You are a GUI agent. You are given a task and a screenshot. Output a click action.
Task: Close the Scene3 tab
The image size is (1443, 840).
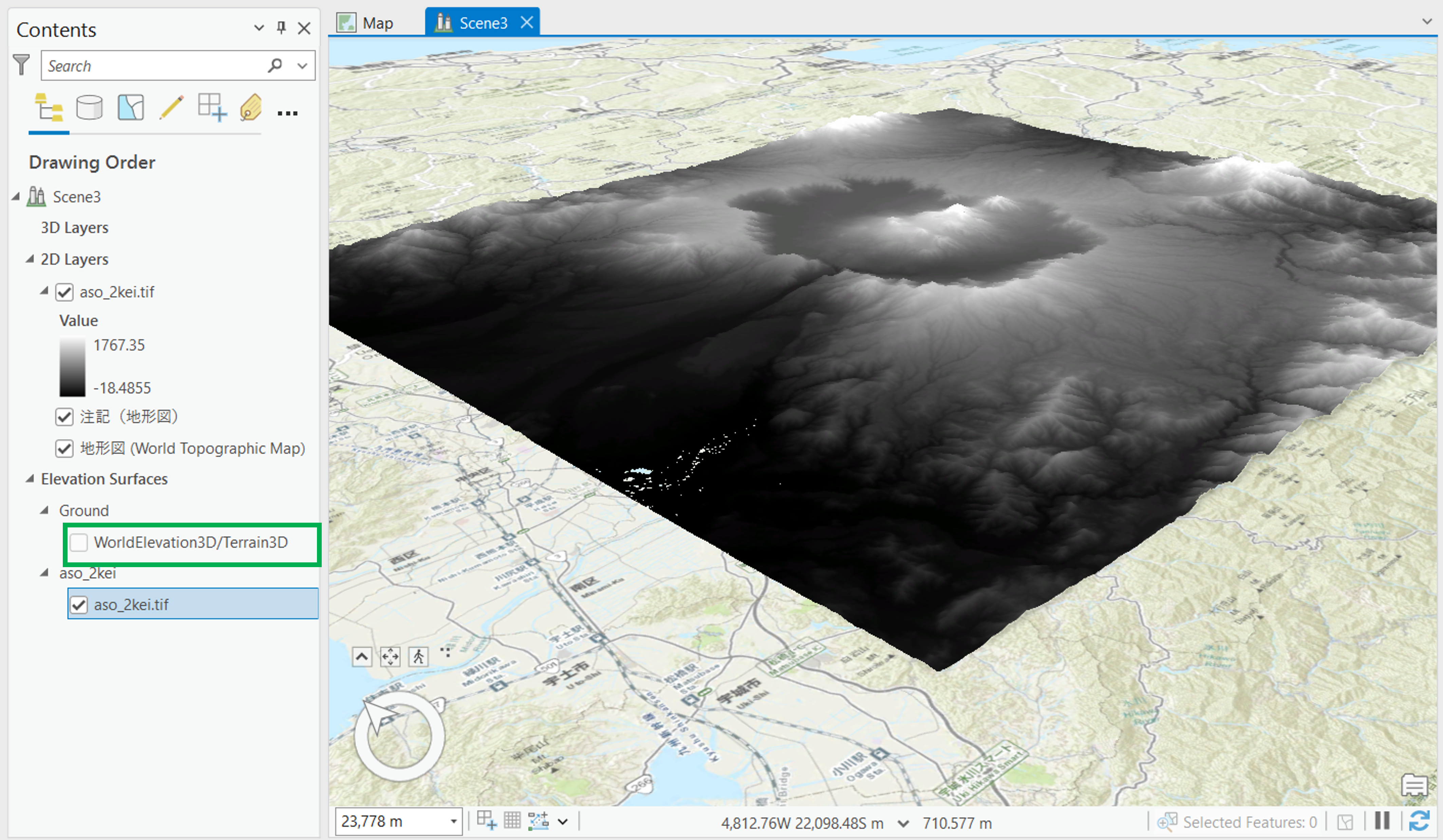coord(527,22)
